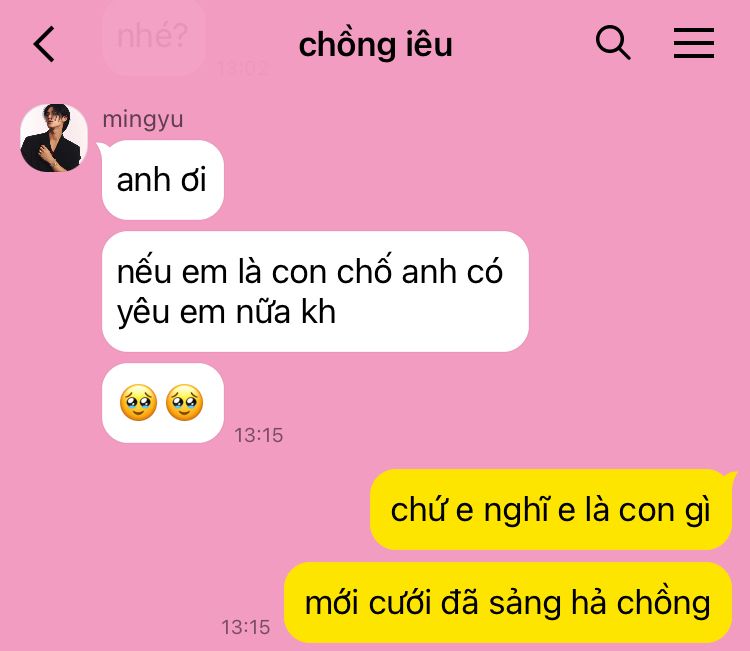Select the "mới cưới đã sảng hả chồng" bubble

[x=508, y=603]
